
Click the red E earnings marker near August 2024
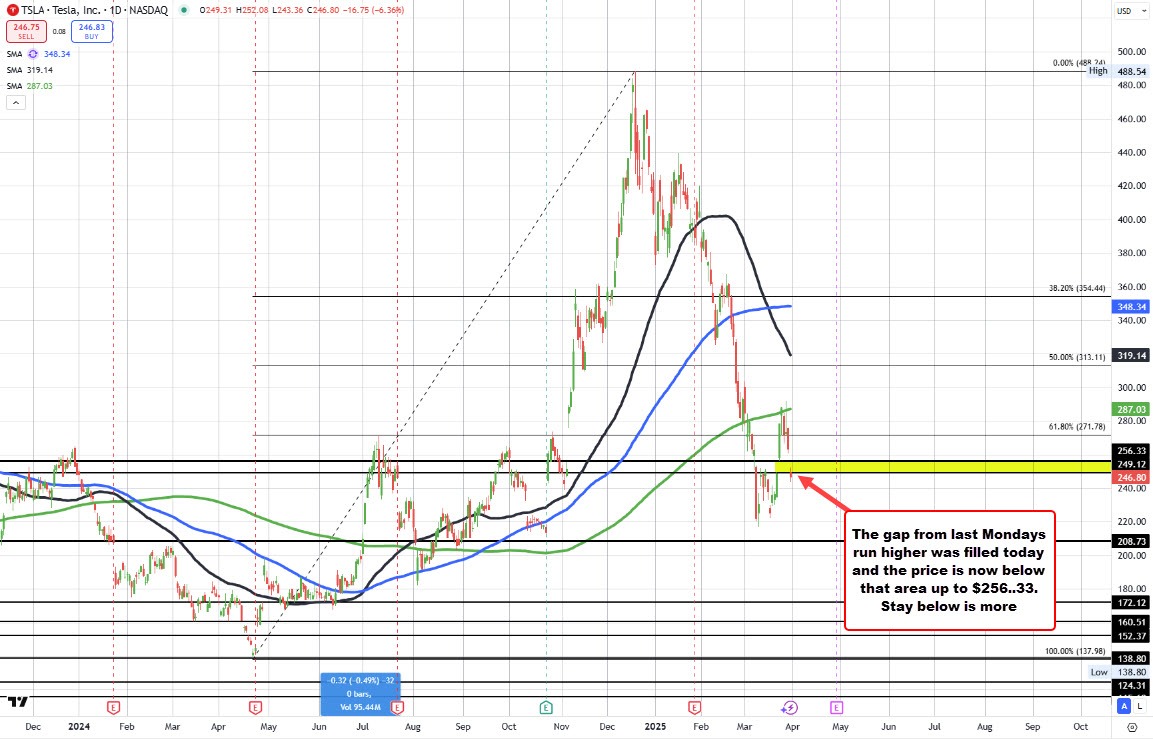point(397,707)
